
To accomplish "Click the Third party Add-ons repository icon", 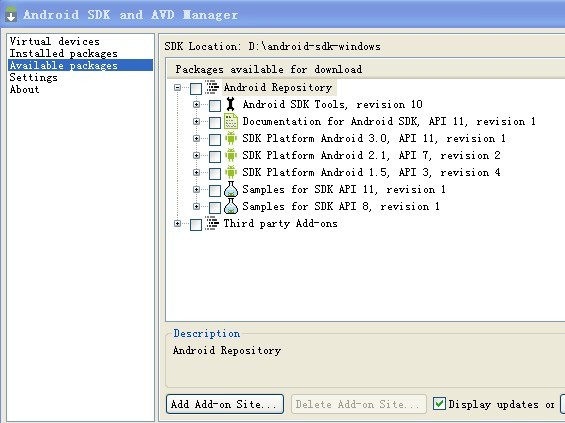I will 212,223.
